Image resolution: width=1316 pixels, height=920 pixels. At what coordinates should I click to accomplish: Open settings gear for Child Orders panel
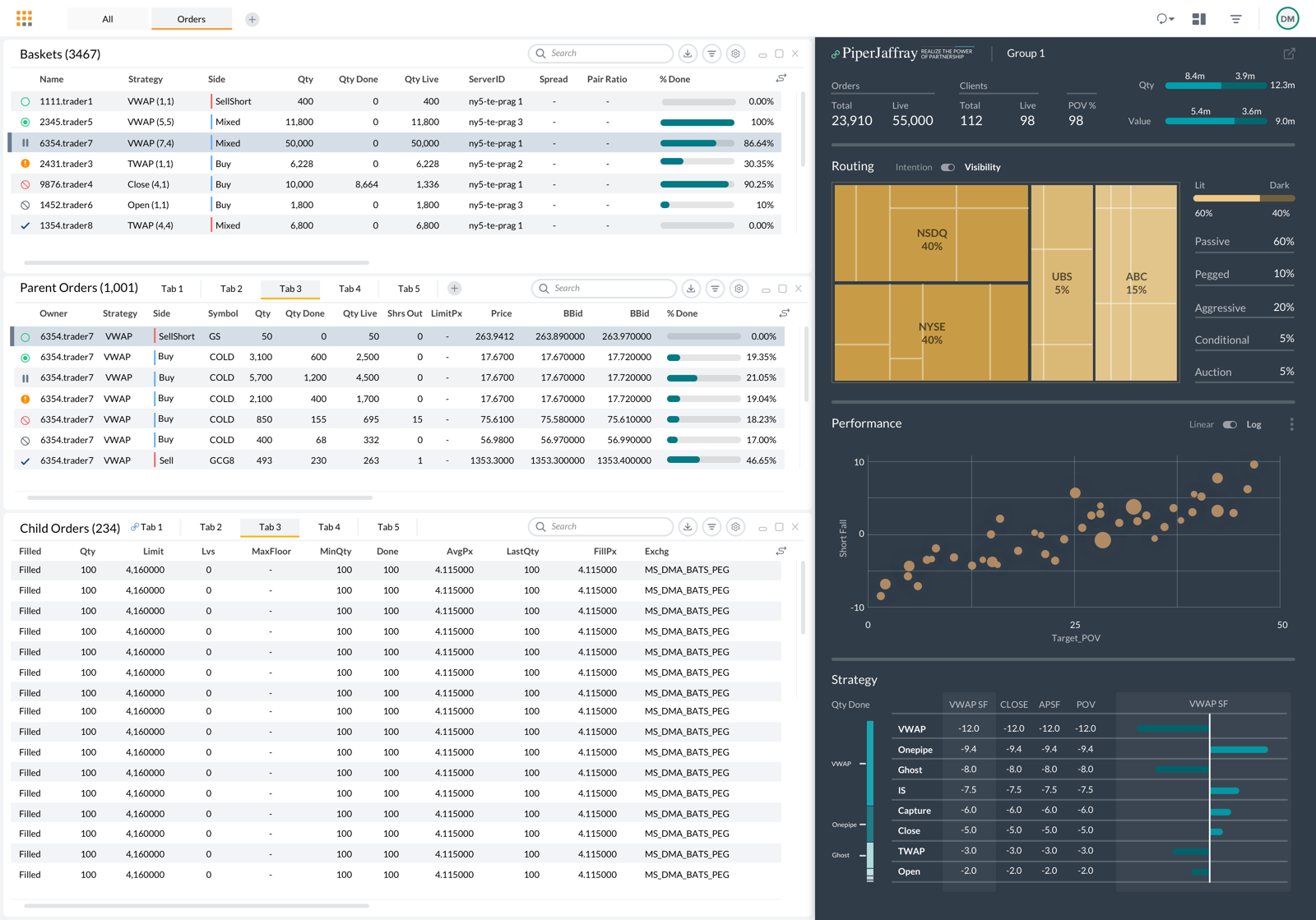[x=735, y=526]
